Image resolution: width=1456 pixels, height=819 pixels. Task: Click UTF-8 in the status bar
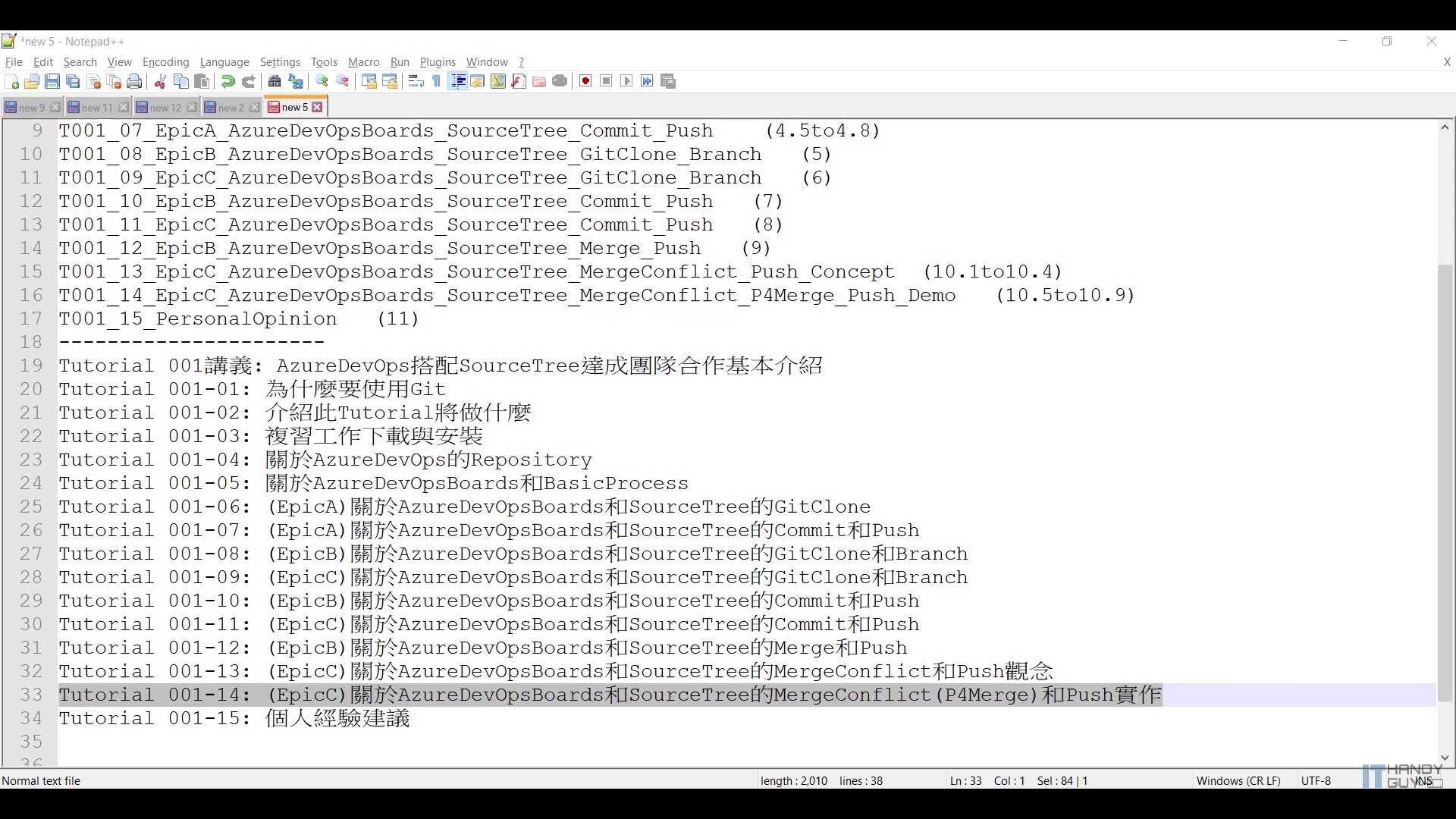click(1316, 780)
